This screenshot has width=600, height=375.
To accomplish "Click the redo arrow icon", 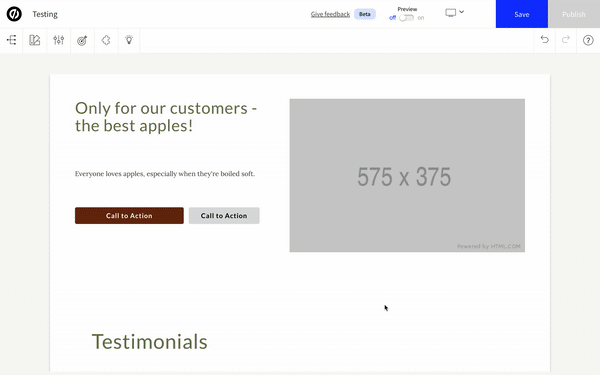I will 566,39.
